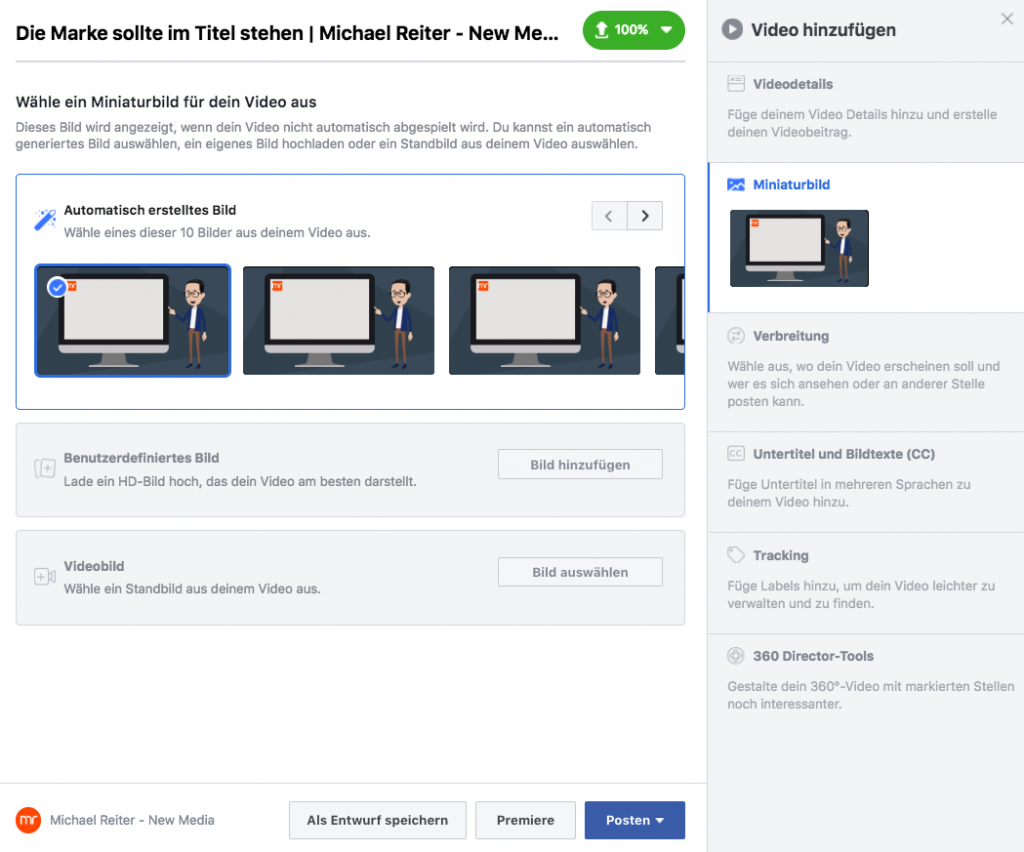This screenshot has width=1024, height=852.
Task: Click the custom image upload icon
Action: pos(44,468)
